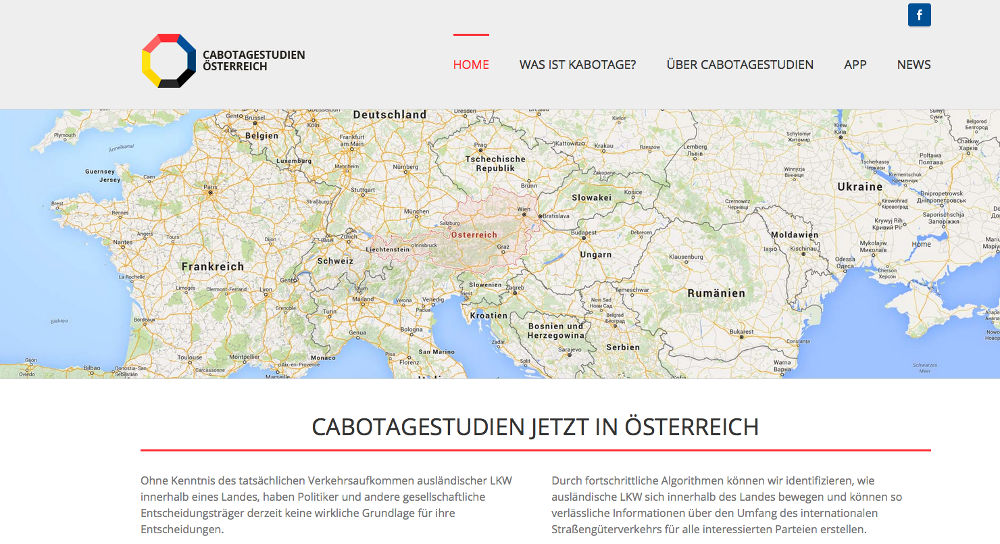Click the octagon Cabotagestudien logo
This screenshot has width=1000, height=544.
pos(168,61)
